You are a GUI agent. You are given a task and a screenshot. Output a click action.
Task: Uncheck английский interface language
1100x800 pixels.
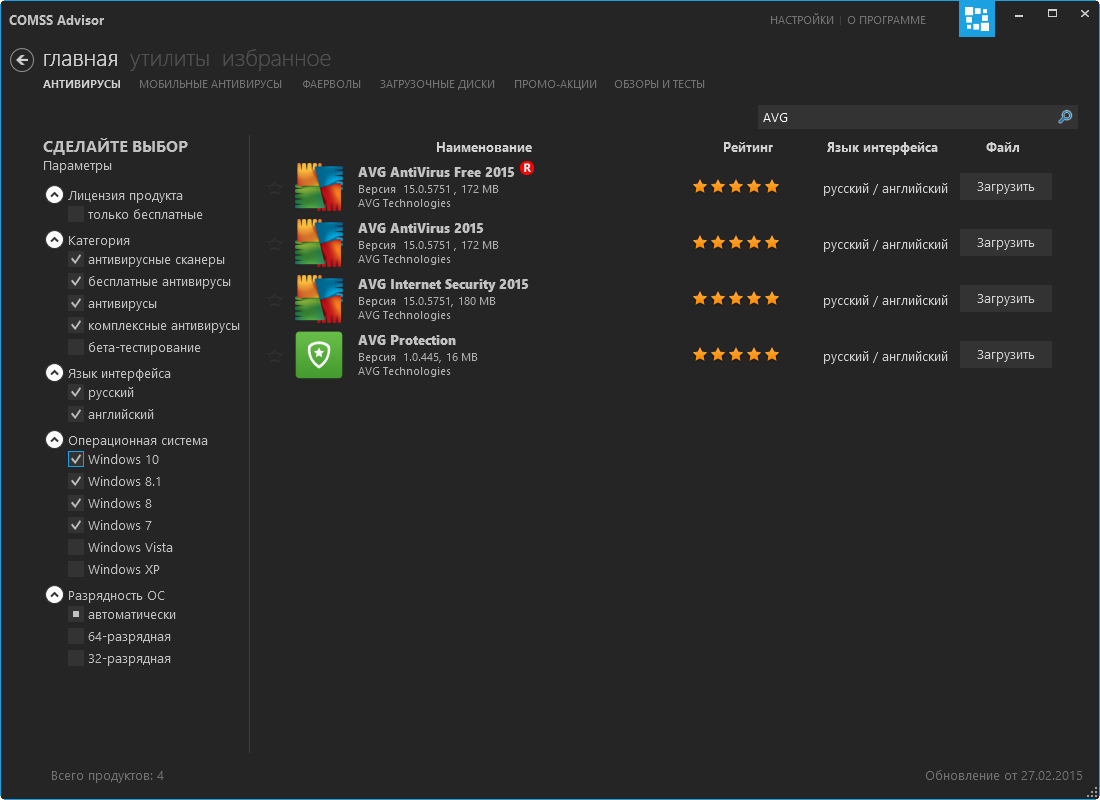(76, 414)
